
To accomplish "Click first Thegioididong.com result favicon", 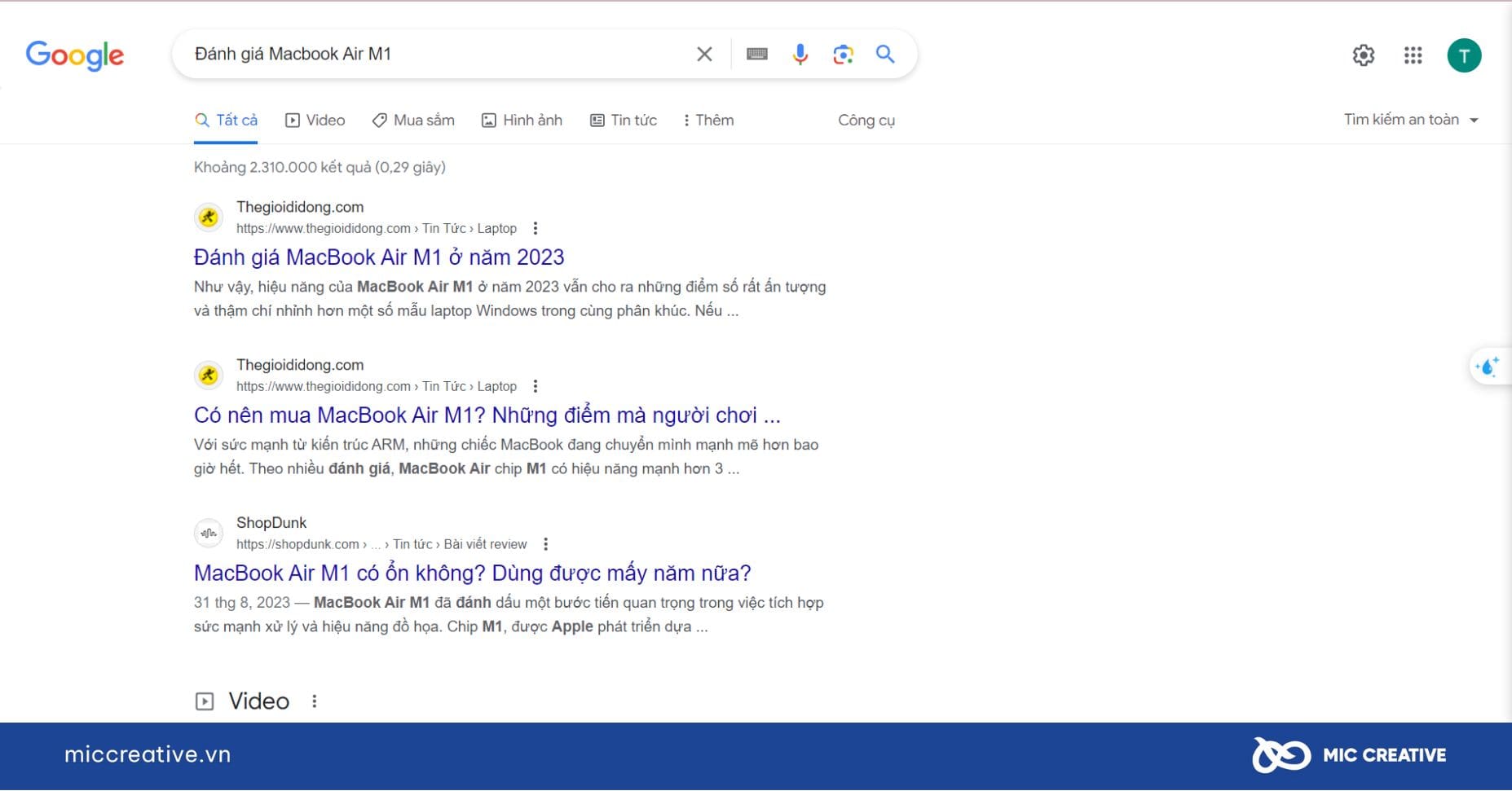I will click(x=209, y=218).
